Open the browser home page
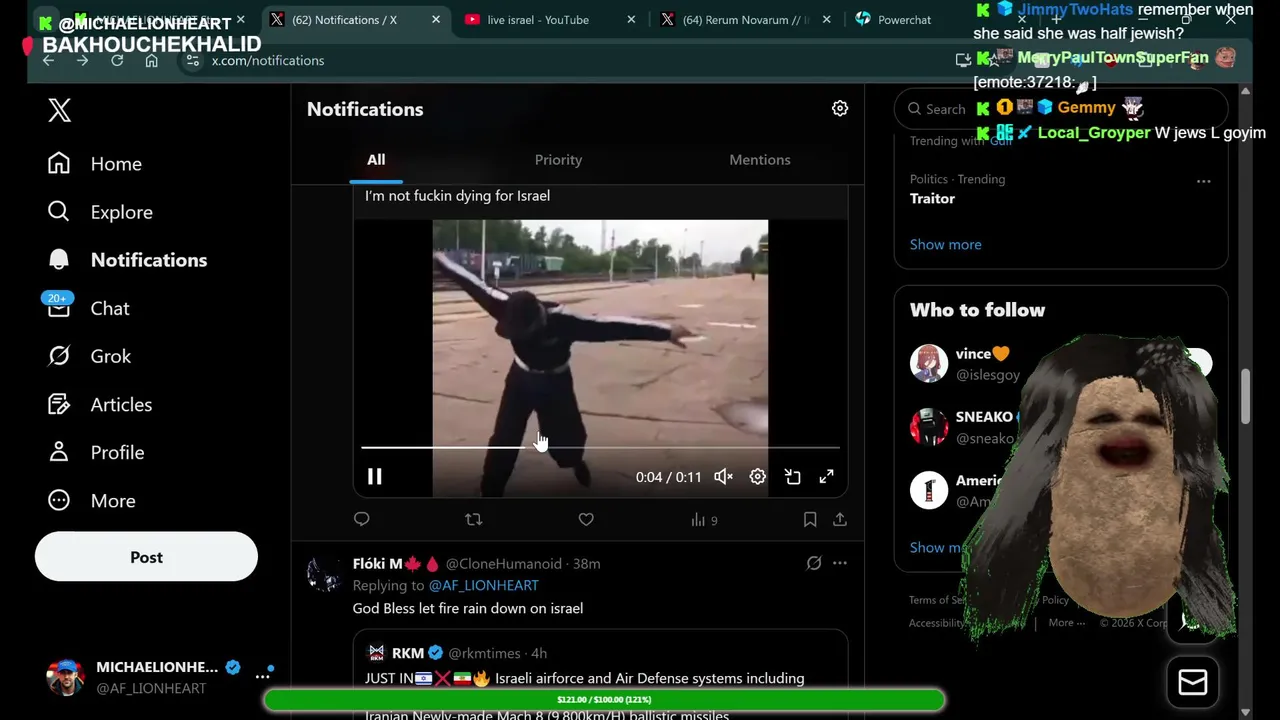Image resolution: width=1280 pixels, height=720 pixels. (151, 60)
